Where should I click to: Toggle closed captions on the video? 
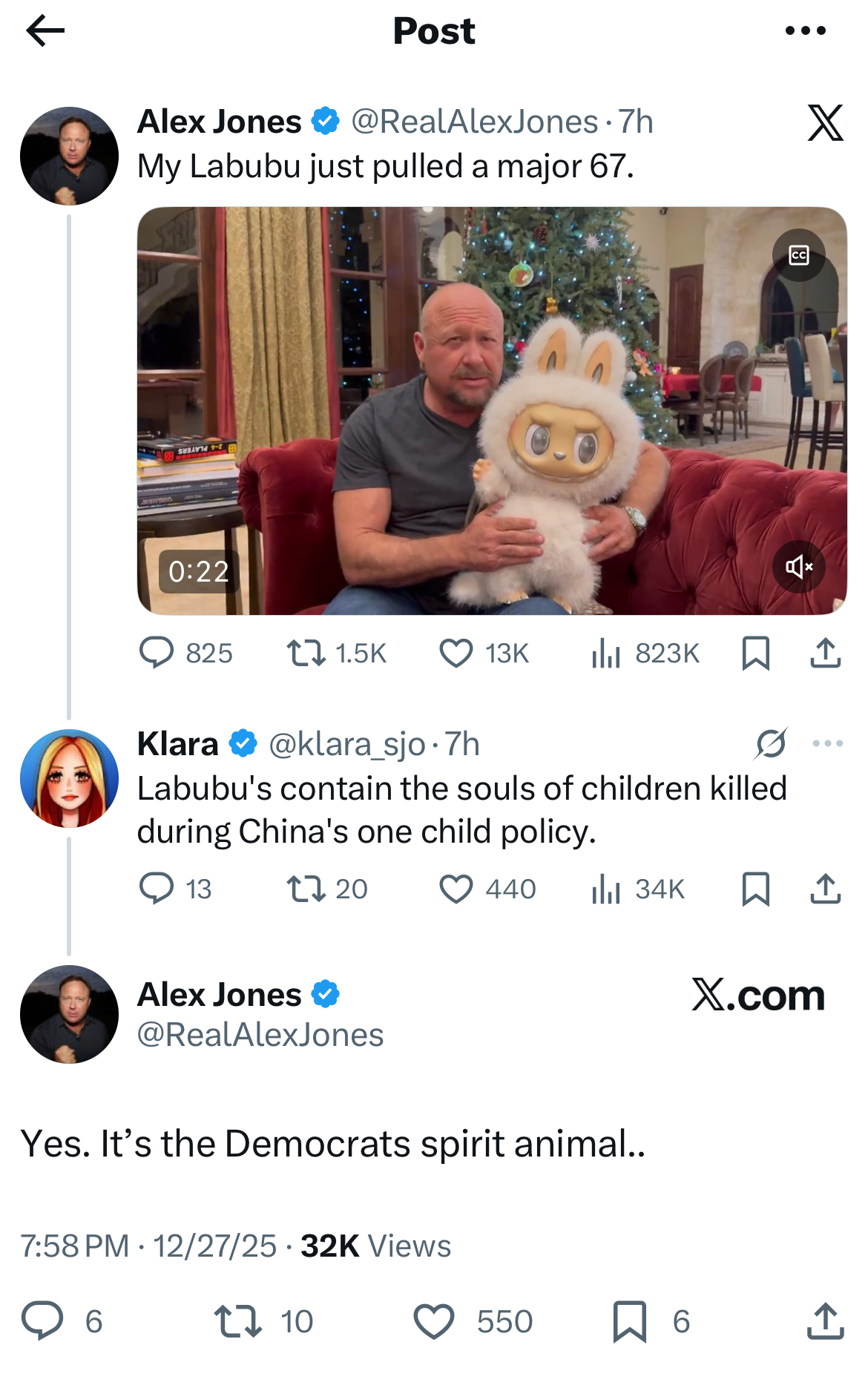coord(798,256)
